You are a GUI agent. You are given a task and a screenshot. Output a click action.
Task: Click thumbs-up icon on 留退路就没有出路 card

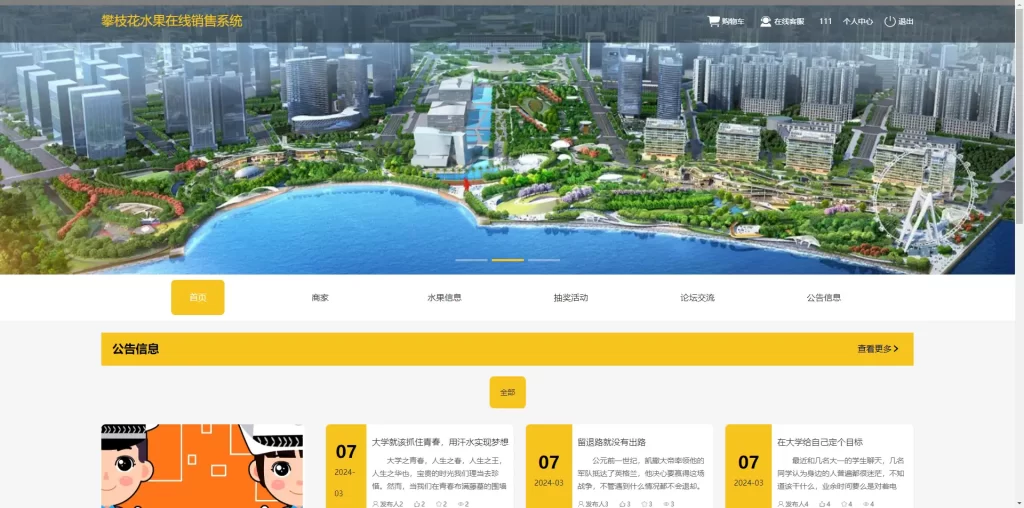(622, 504)
